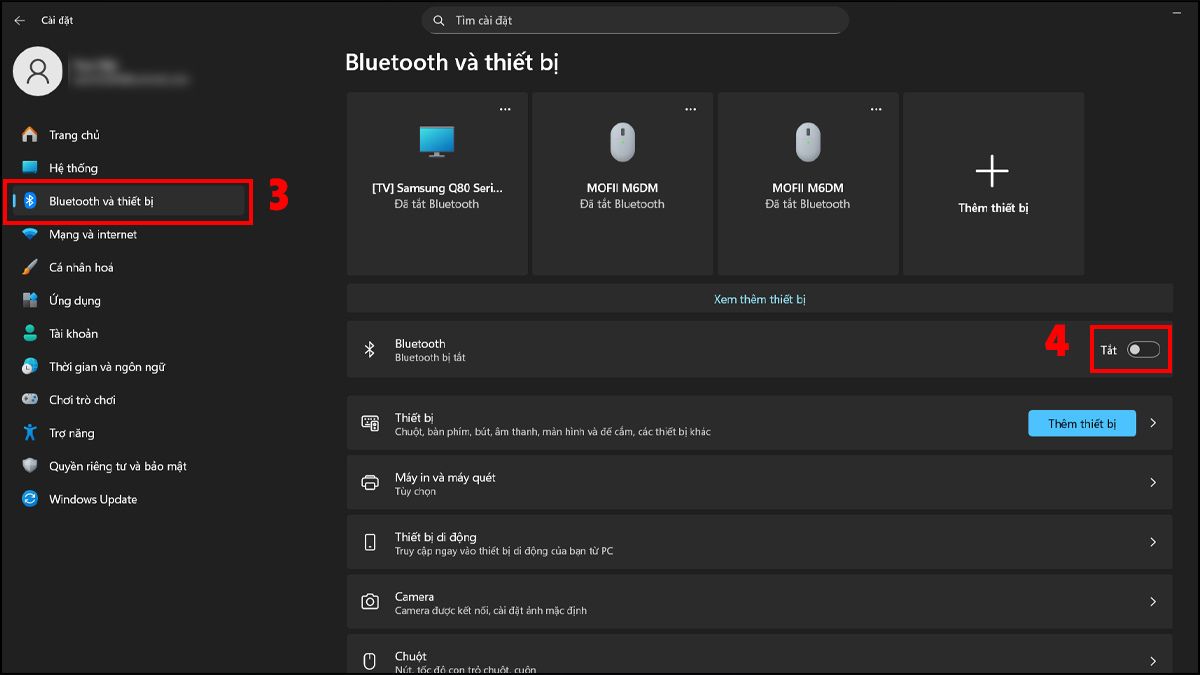Click the Hệ thống system icon
1200x675 pixels.
(30, 168)
